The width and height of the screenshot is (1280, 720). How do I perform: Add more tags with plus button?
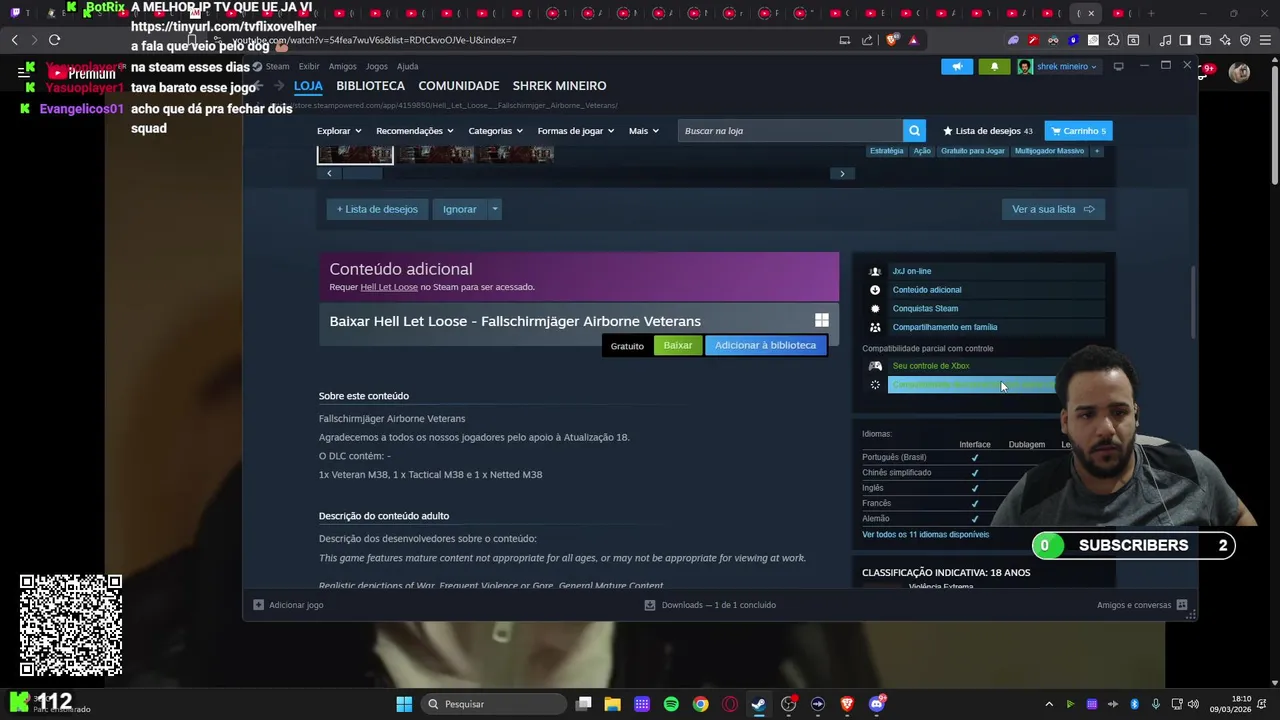[1097, 151]
